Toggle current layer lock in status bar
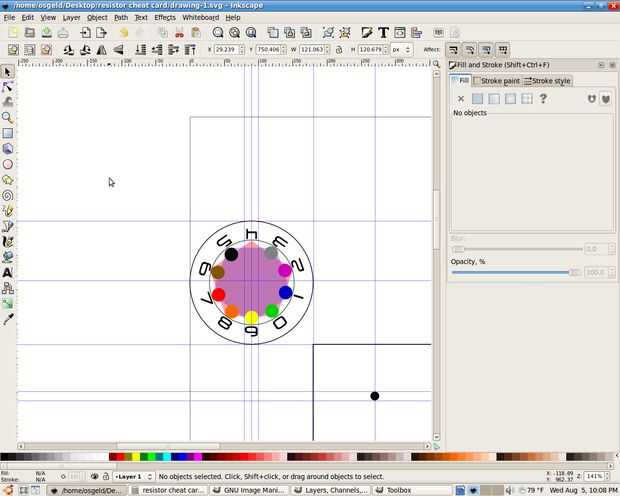The width and height of the screenshot is (620, 496). [106, 477]
